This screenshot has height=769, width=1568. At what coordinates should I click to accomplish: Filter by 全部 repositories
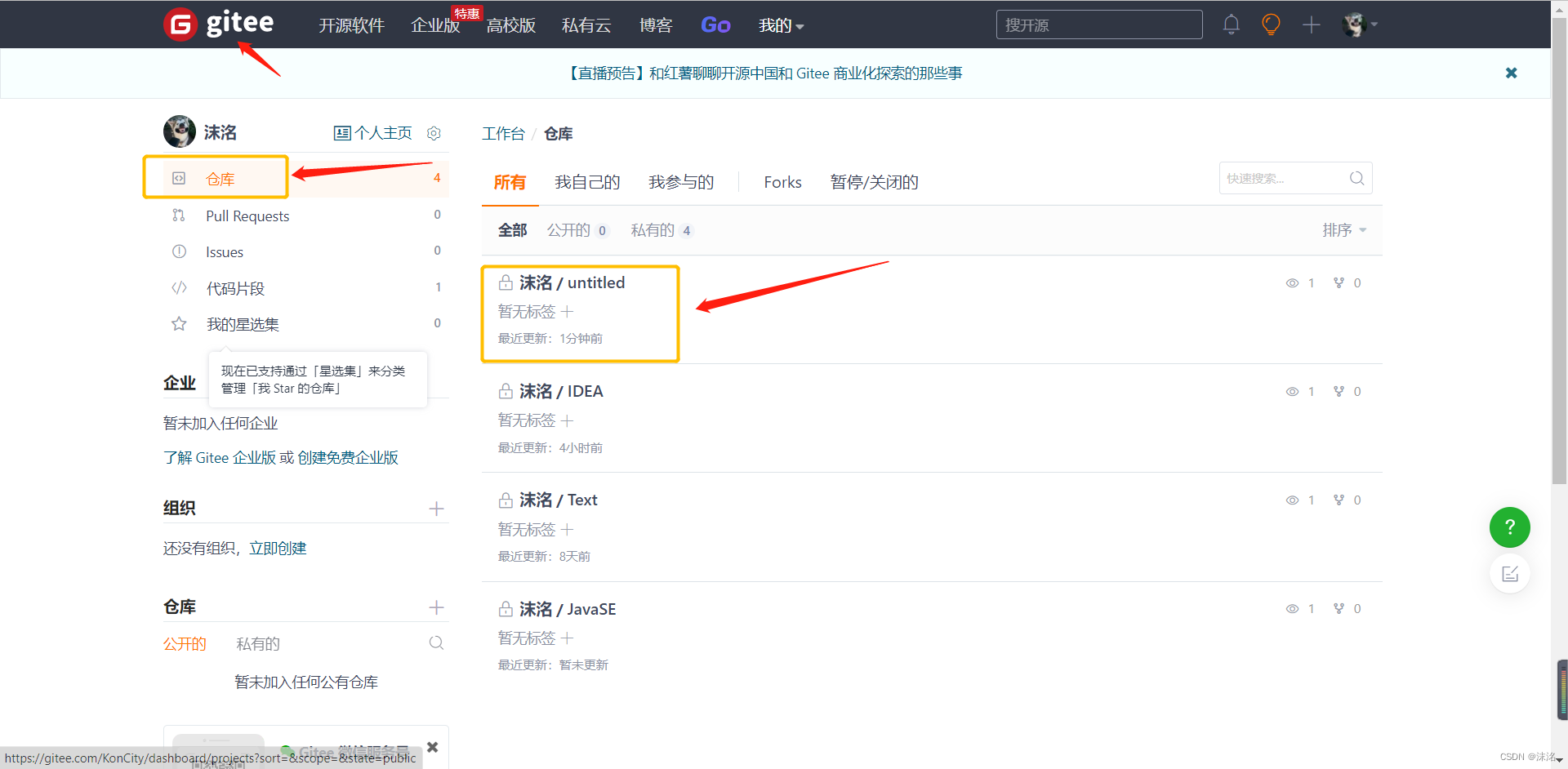click(x=512, y=230)
